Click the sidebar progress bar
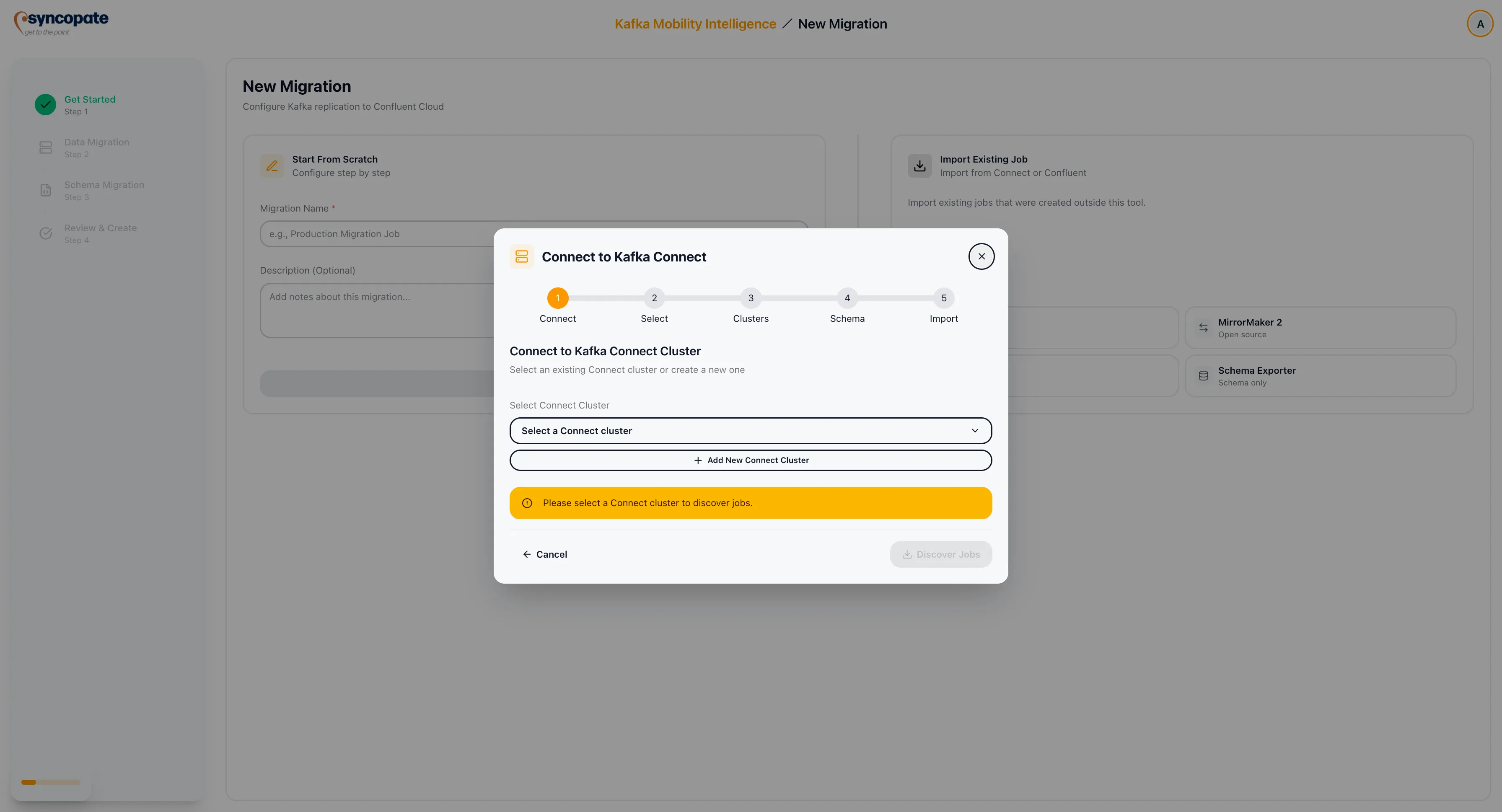 point(51,782)
